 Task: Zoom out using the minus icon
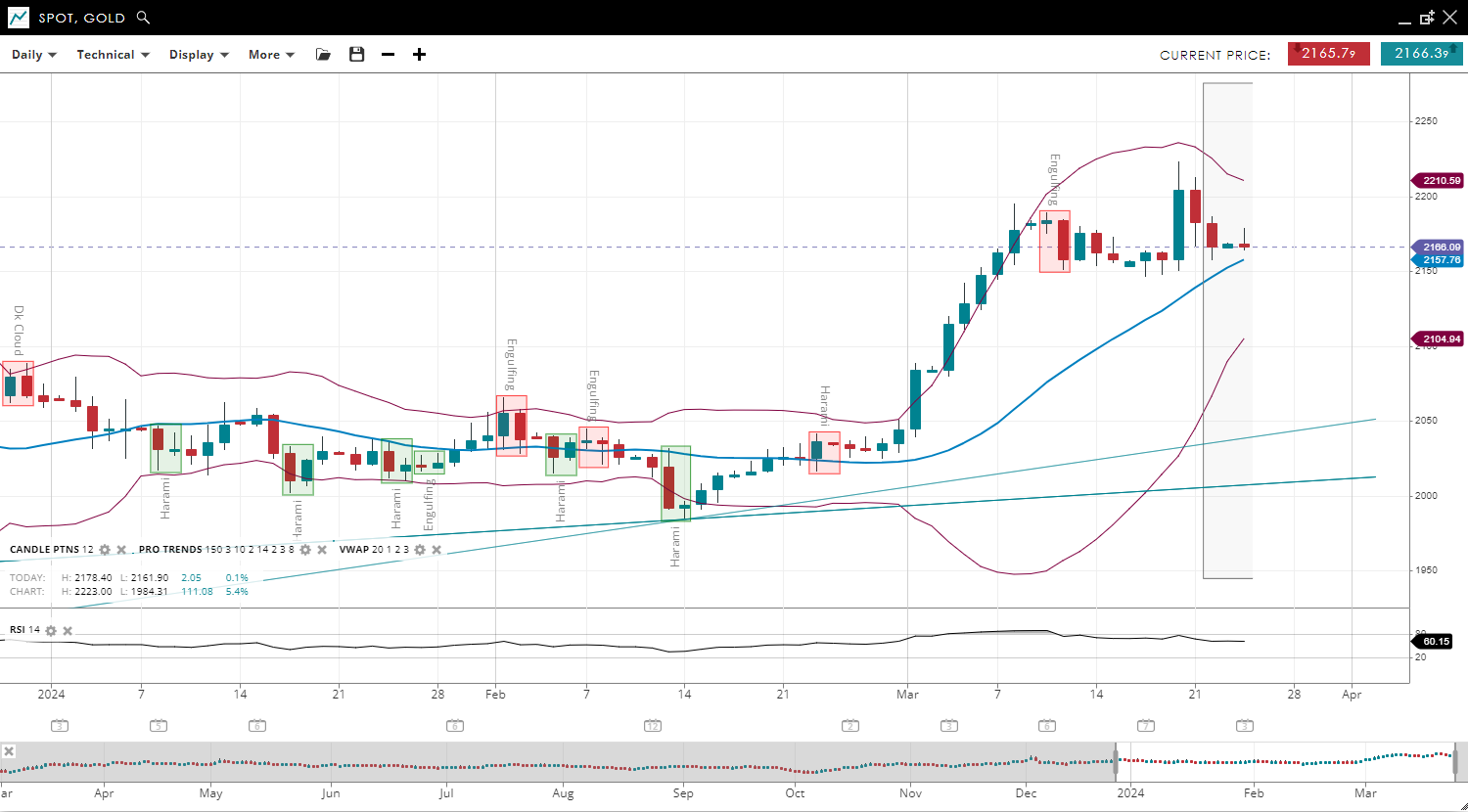coord(388,55)
